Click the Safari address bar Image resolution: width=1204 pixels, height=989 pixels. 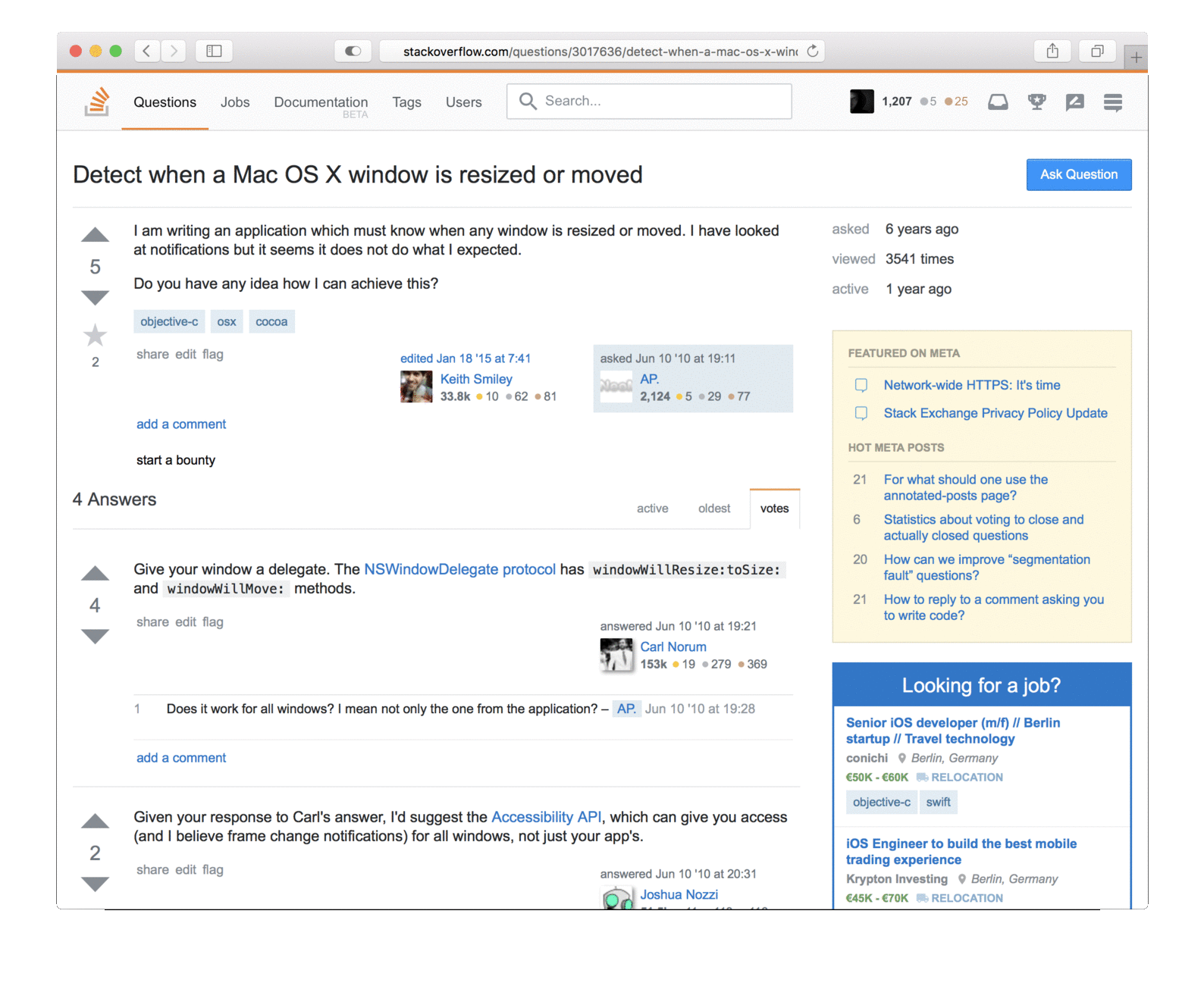(x=600, y=51)
